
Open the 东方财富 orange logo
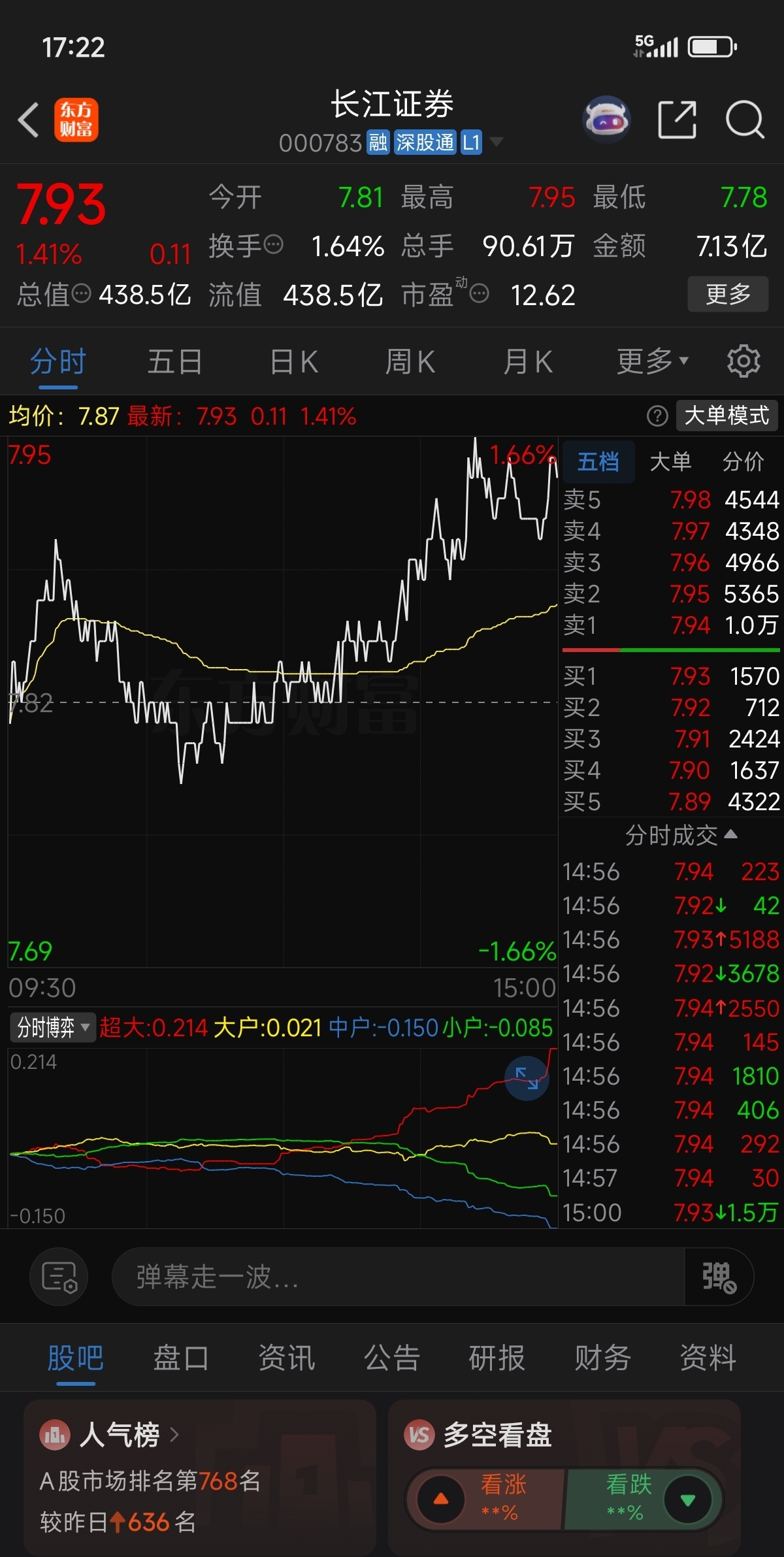(x=76, y=120)
